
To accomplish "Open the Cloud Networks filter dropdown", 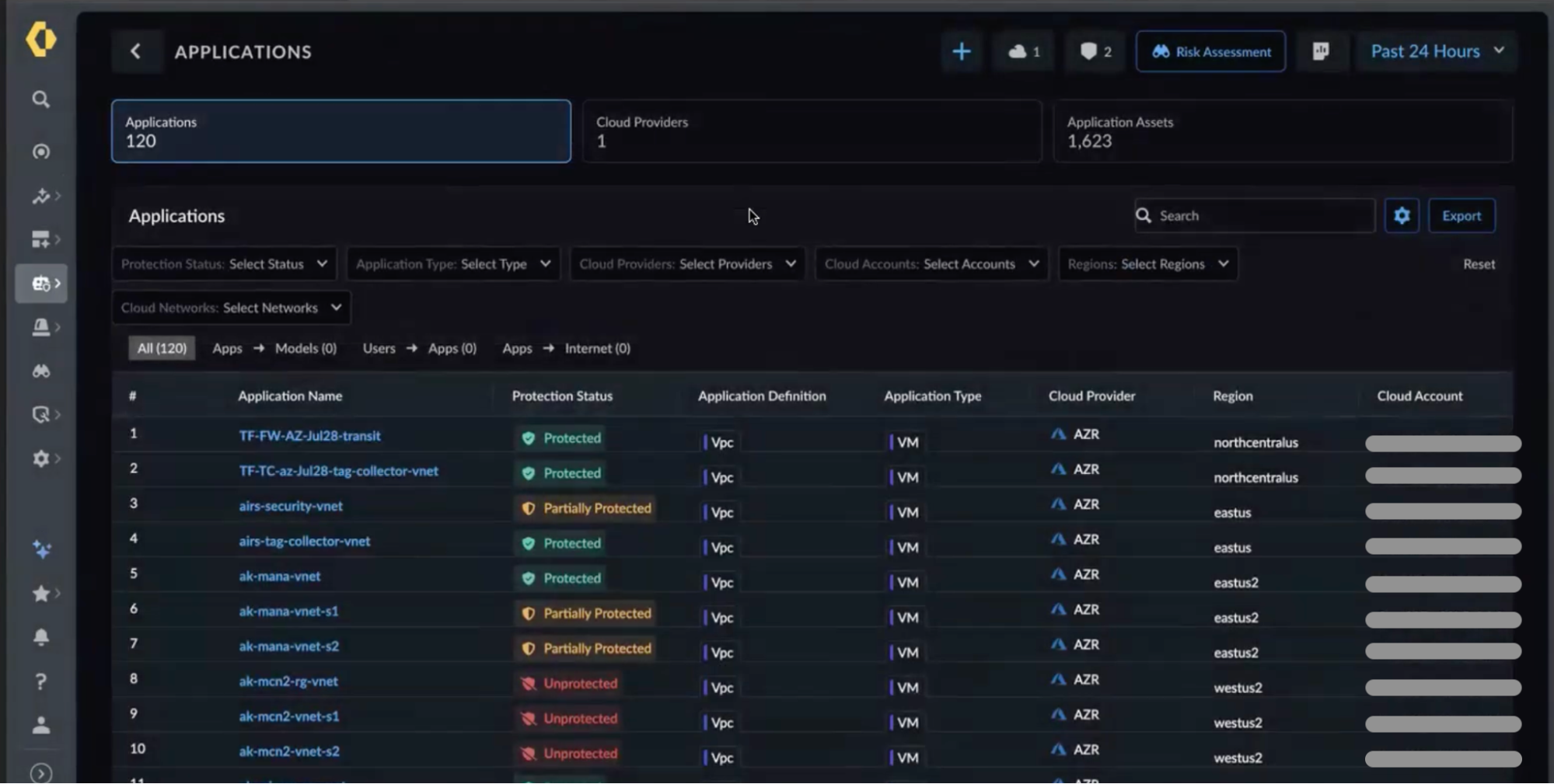I will point(232,308).
